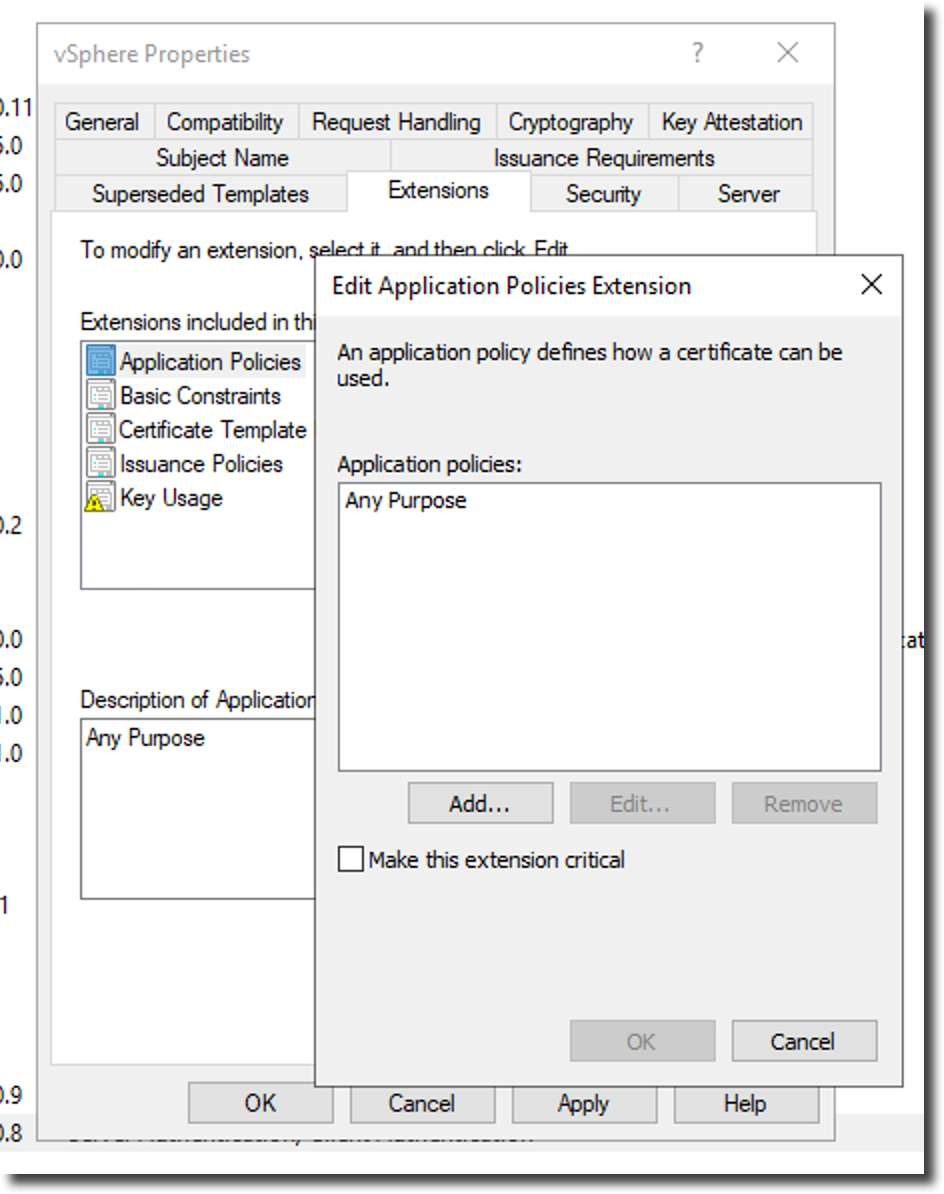The image size is (944, 1194).
Task: Open the Subject Name tab
Action: click(222, 158)
